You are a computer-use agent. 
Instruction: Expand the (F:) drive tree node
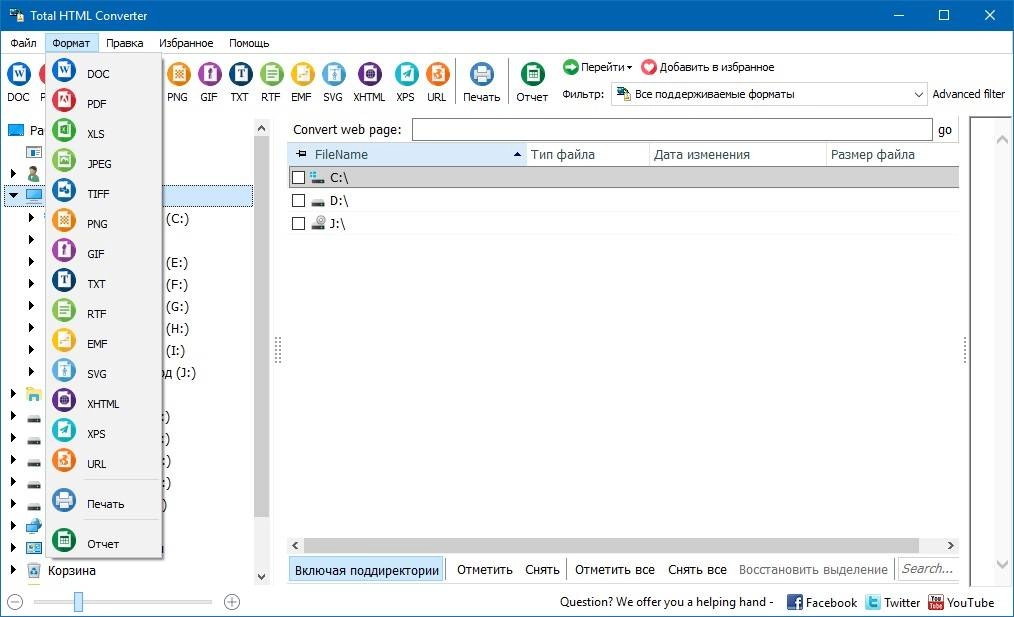click(x=31, y=284)
